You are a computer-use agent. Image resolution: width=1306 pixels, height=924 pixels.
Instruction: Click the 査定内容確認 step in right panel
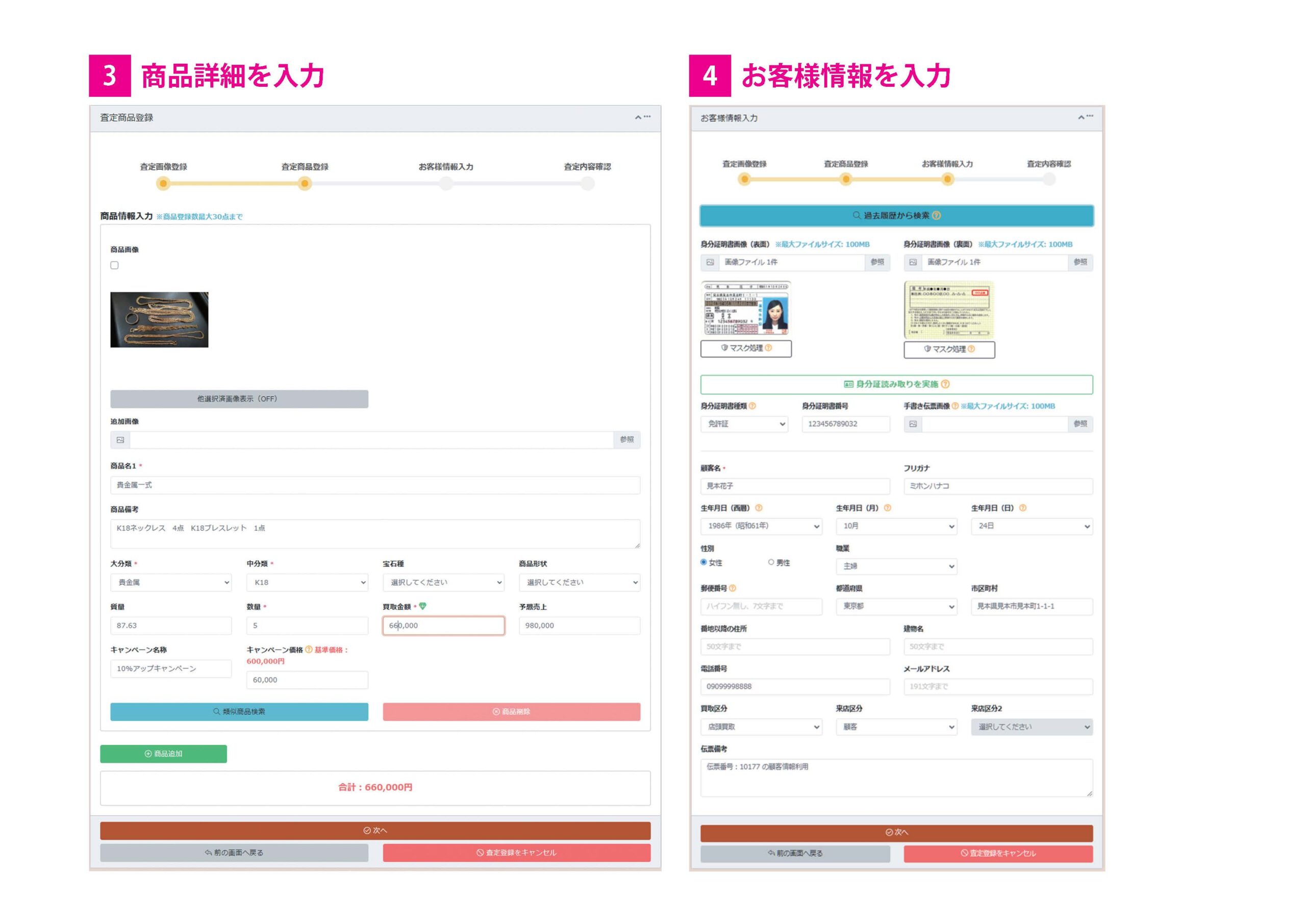coord(1048,179)
